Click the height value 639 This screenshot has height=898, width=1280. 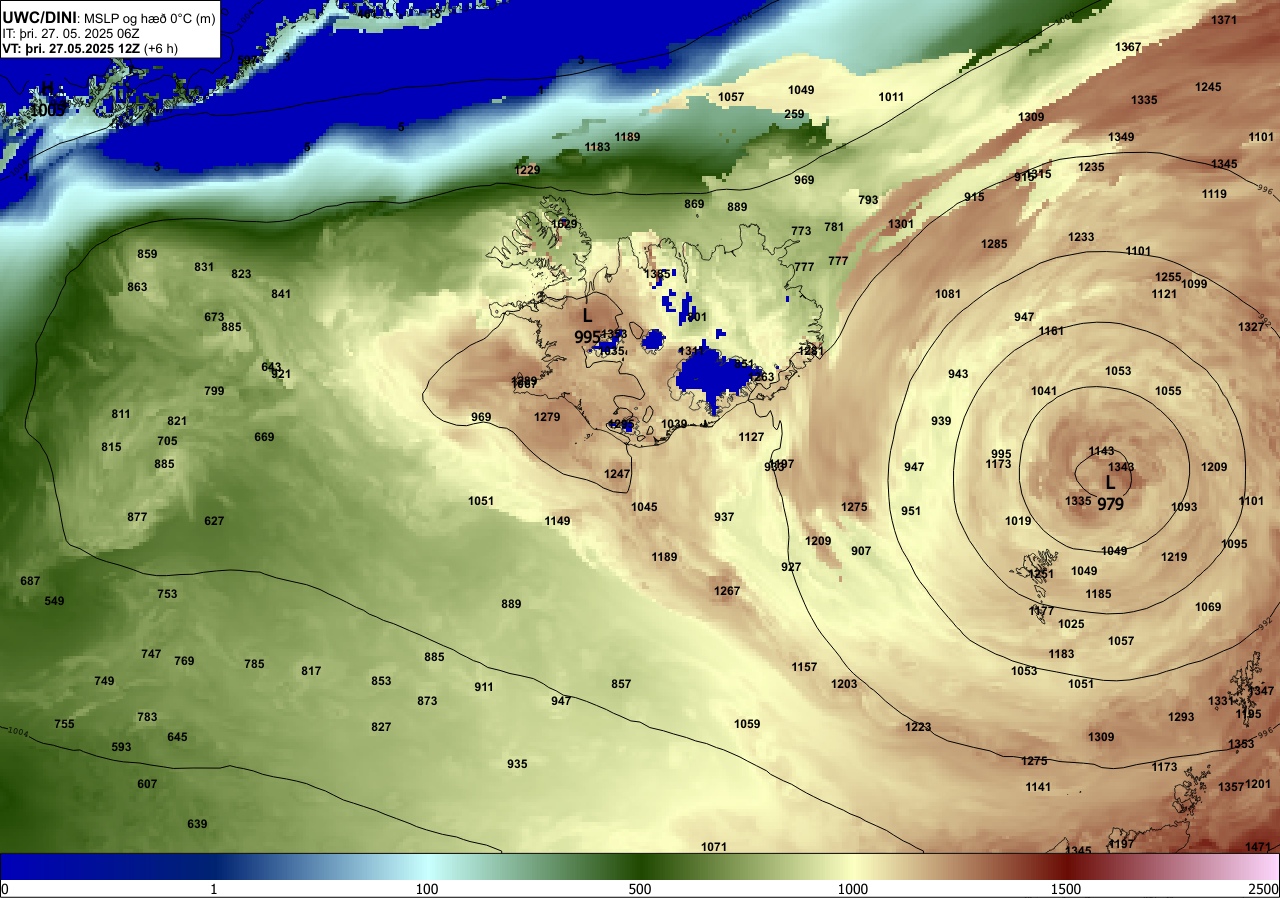(197, 824)
